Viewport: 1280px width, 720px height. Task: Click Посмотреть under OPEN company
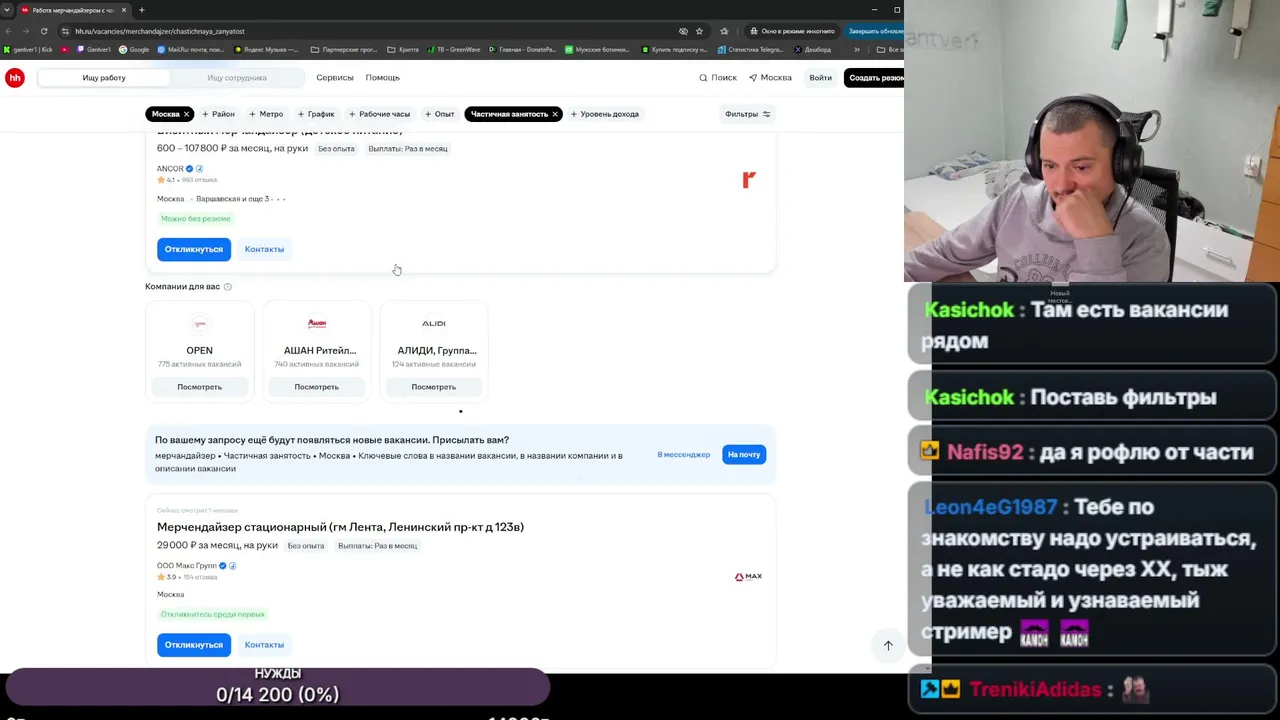[x=199, y=387]
